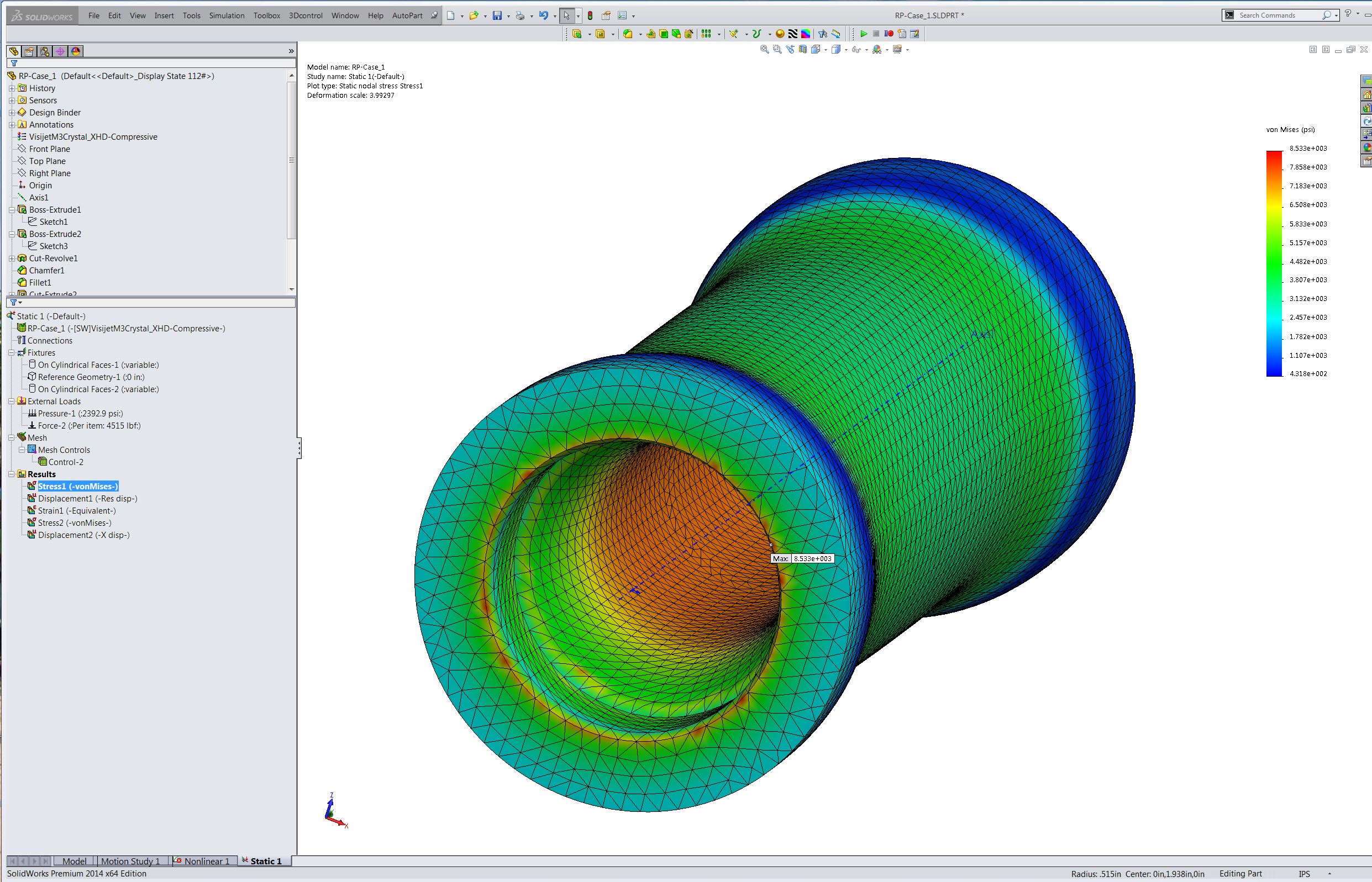Click the Curvature rainbow color icon
Screen dimensions: 1372x882
[x=806, y=34]
